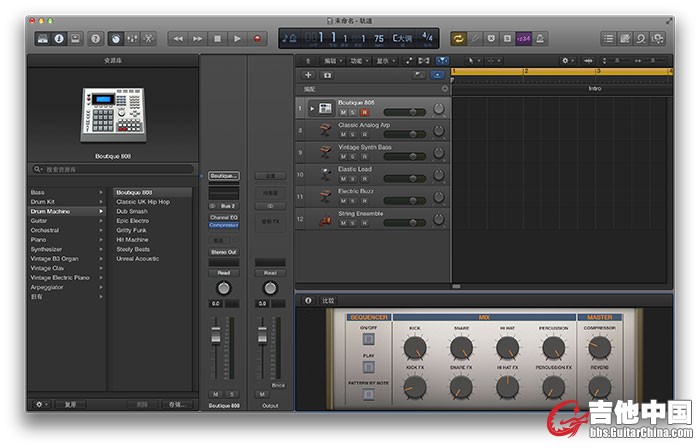Screen dimensions: 700x448
Task: Click the Stereo Out output slot
Action: [x=224, y=252]
